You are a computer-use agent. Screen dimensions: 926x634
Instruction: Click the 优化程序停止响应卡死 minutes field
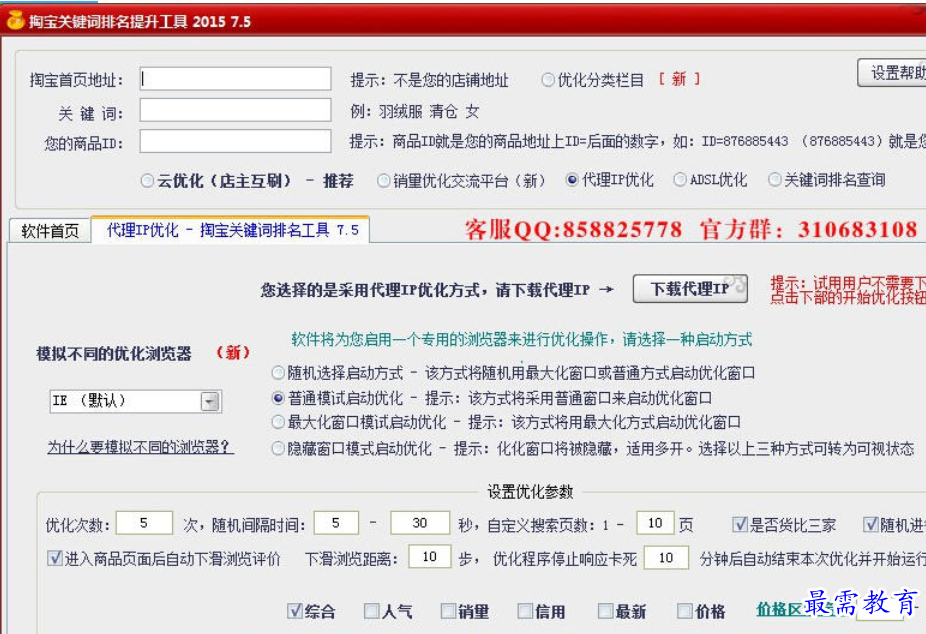point(666,557)
